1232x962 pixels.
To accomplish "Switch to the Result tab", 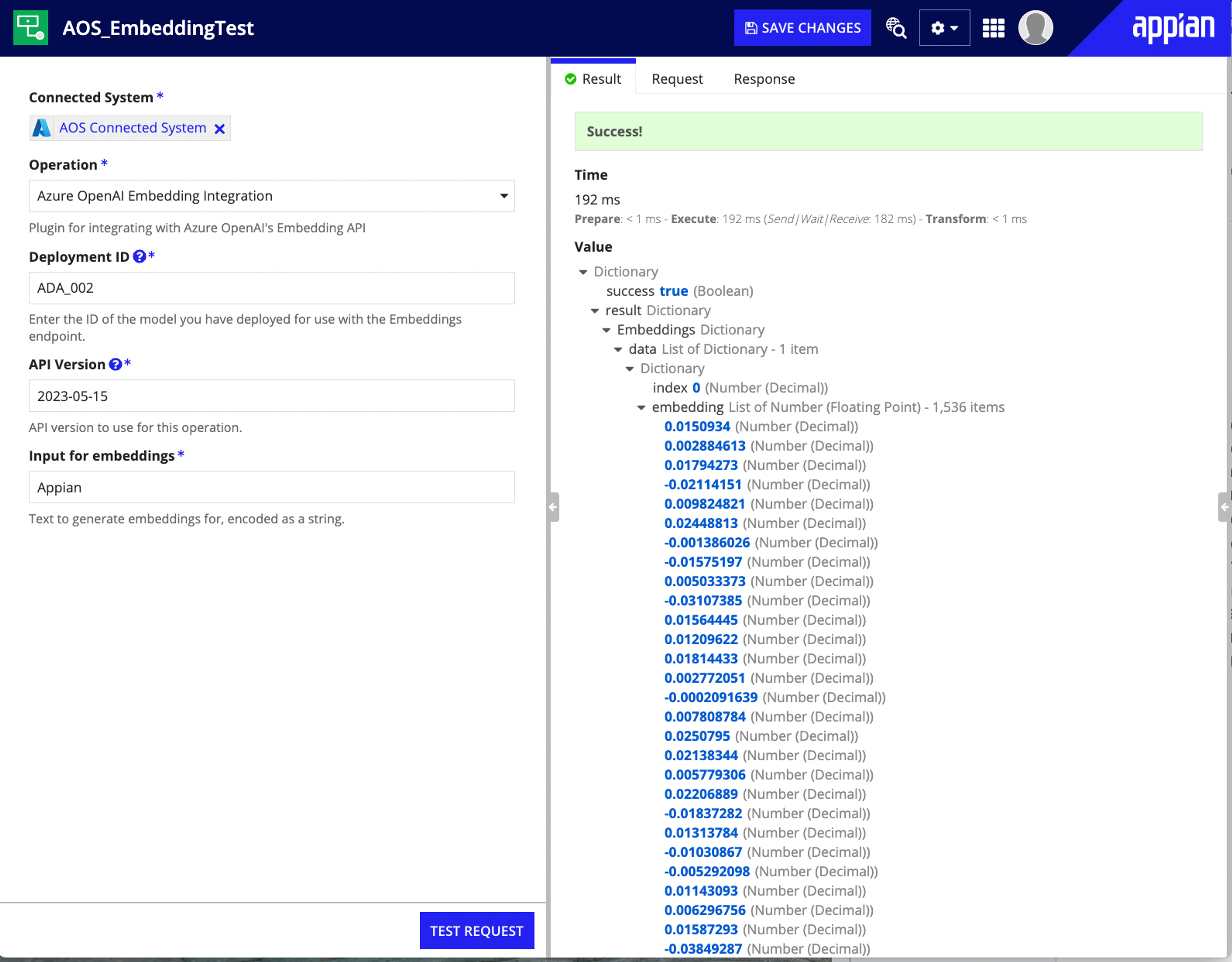I will pyautogui.click(x=593, y=79).
